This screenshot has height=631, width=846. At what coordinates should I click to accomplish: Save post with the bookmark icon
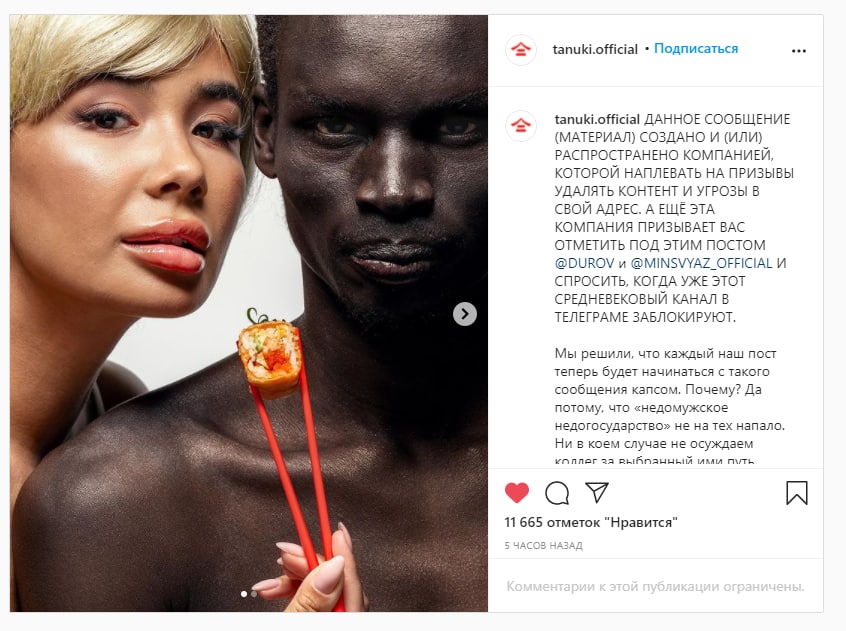pos(797,493)
